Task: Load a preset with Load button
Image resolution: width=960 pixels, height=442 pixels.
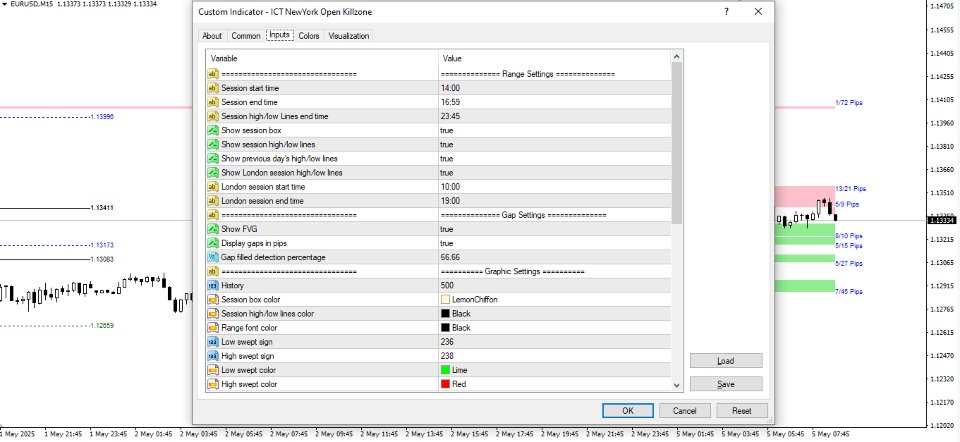Action: tap(726, 361)
